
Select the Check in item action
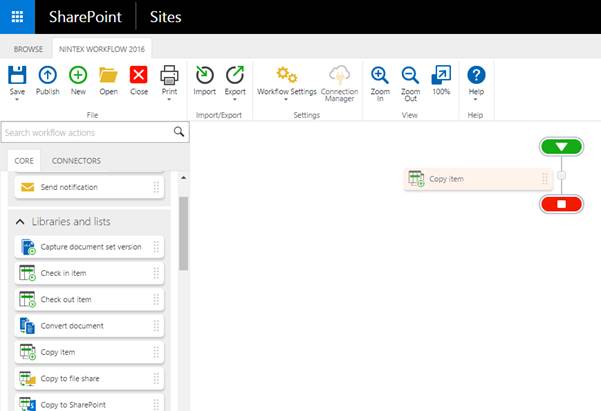tap(89, 273)
